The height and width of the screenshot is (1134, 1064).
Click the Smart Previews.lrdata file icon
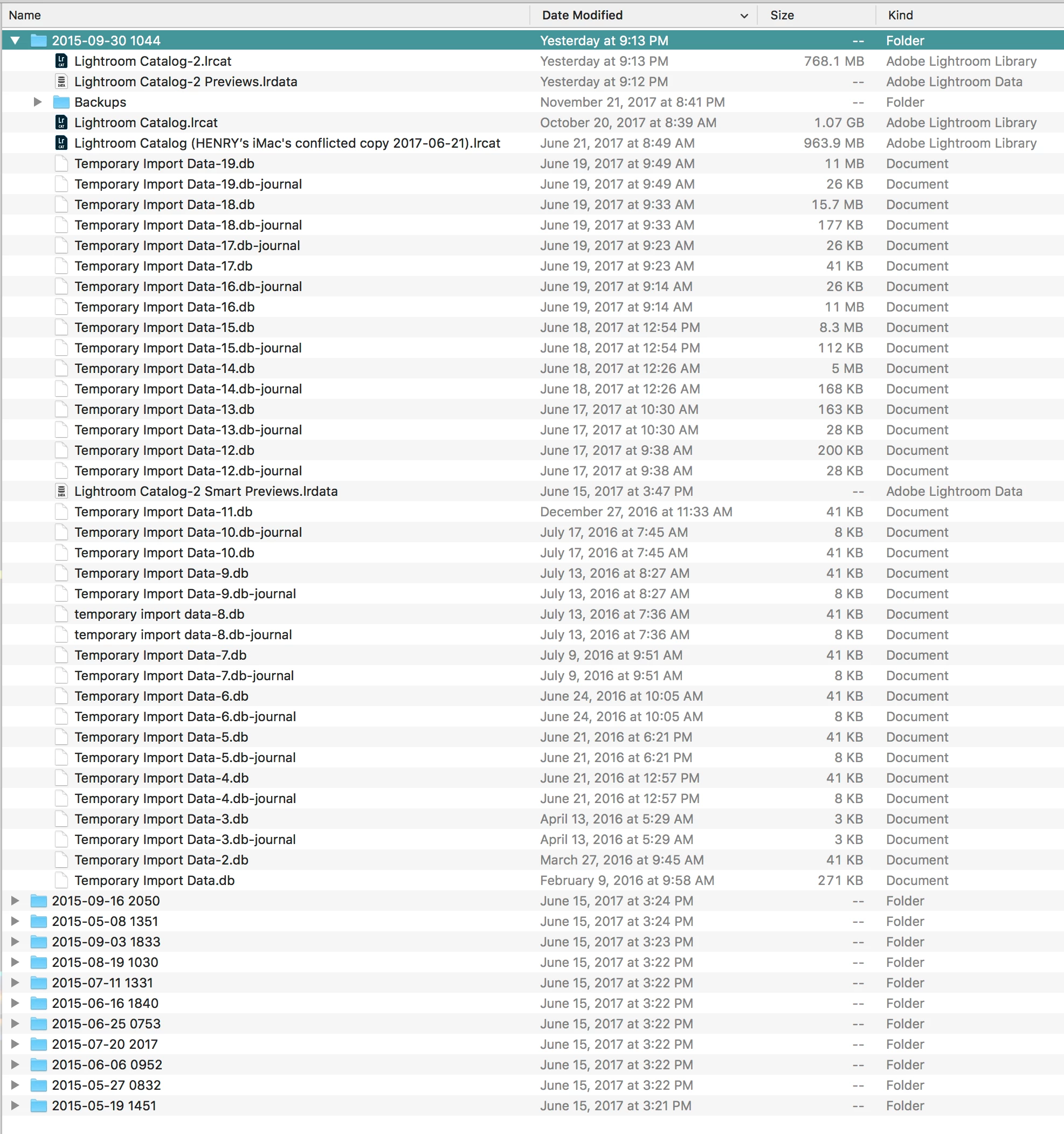point(61,491)
